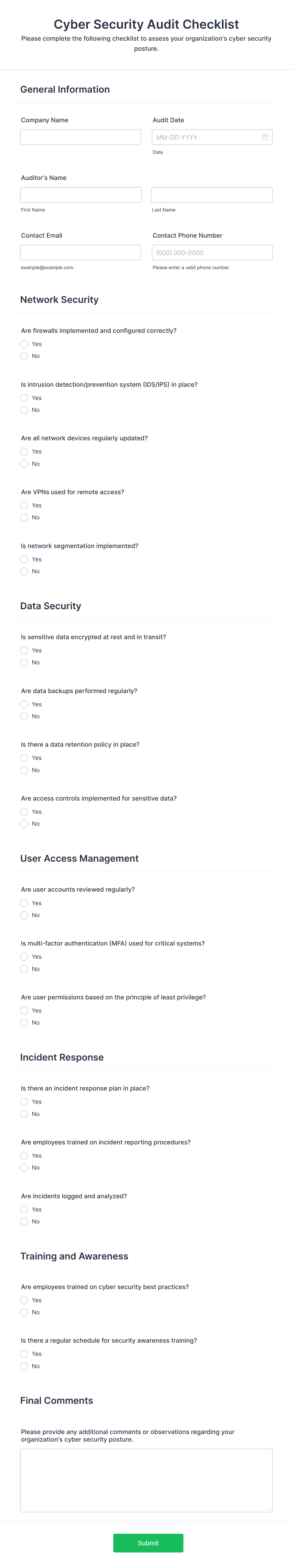Select Yes for user accounts reviewed regularly
The width and height of the screenshot is (293, 1568).
[24, 903]
